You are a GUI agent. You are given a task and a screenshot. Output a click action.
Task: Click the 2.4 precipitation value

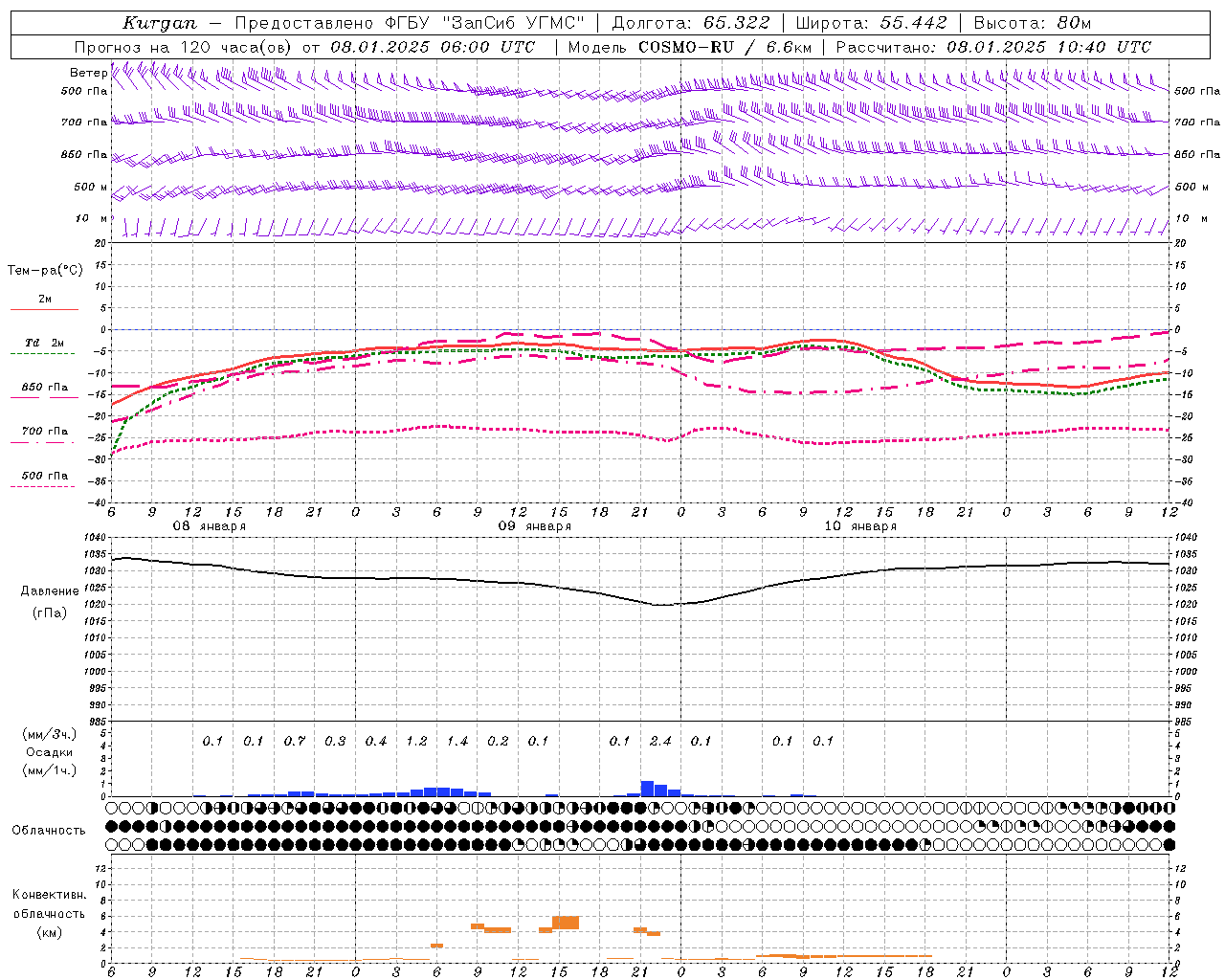(x=660, y=741)
